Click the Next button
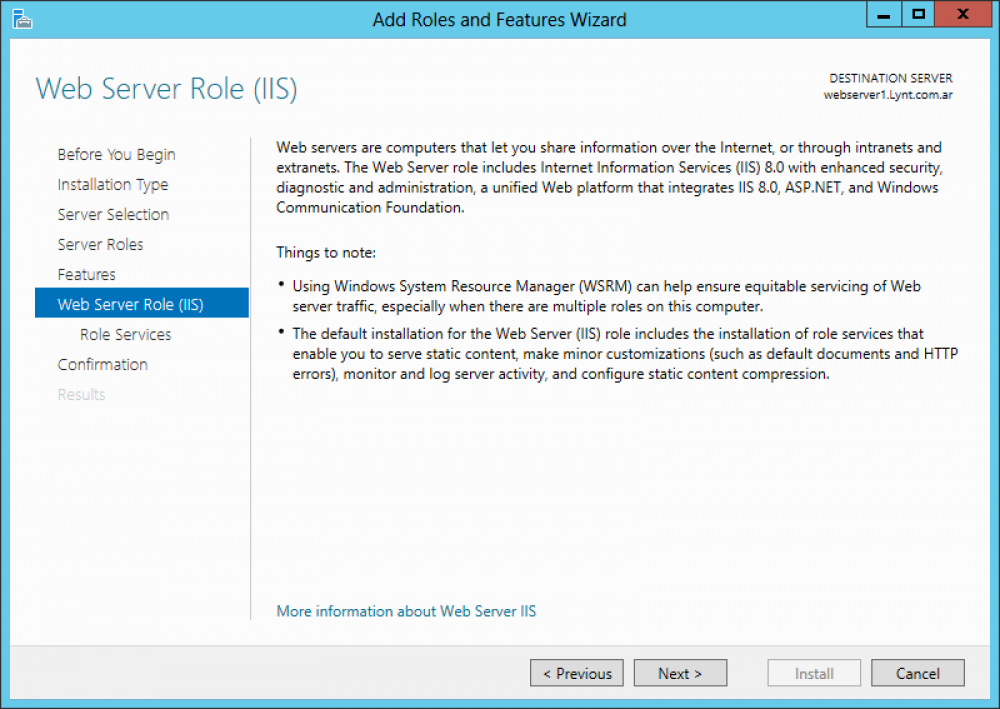 pyautogui.click(x=680, y=673)
